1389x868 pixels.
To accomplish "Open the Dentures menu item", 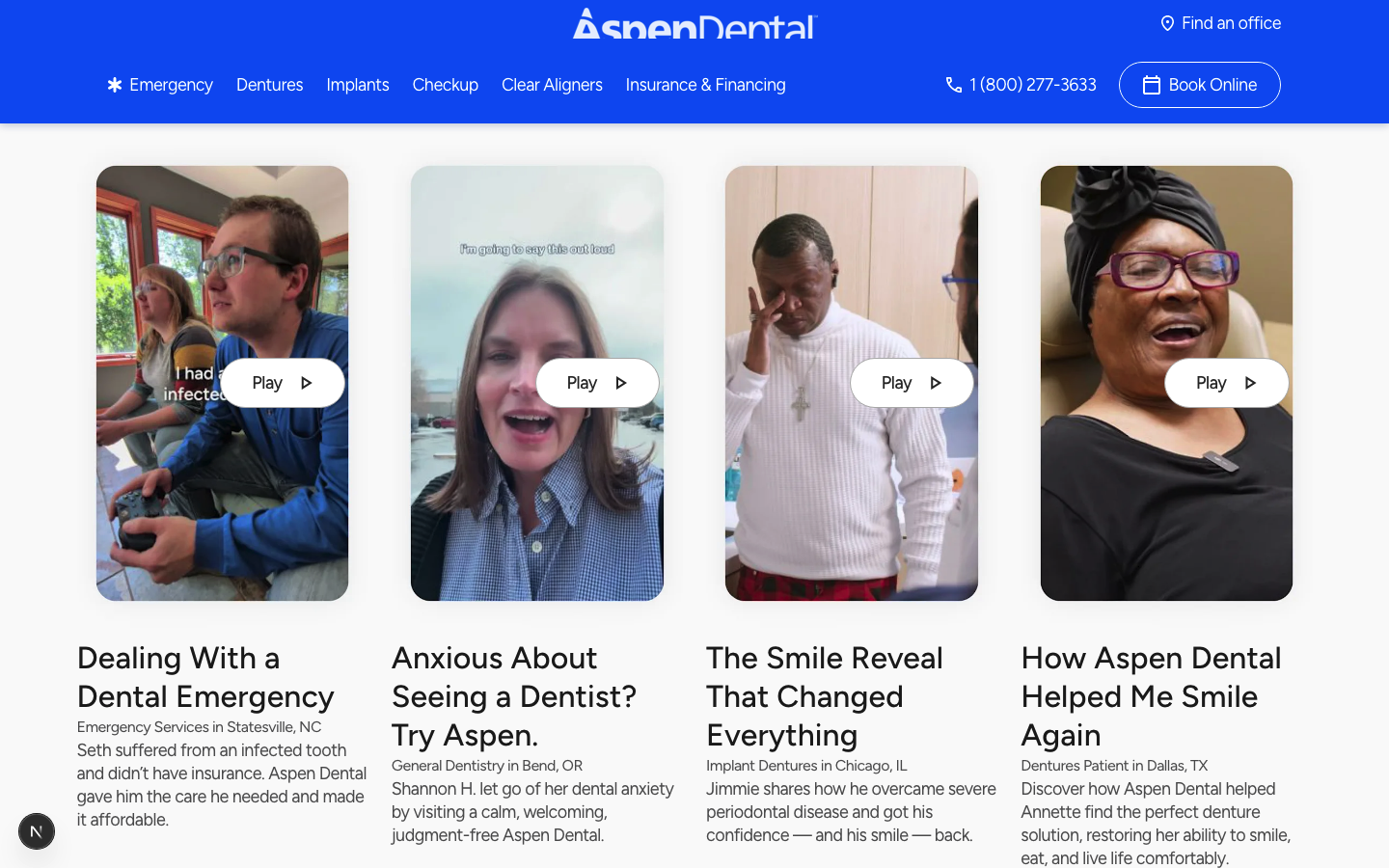I will (x=270, y=85).
